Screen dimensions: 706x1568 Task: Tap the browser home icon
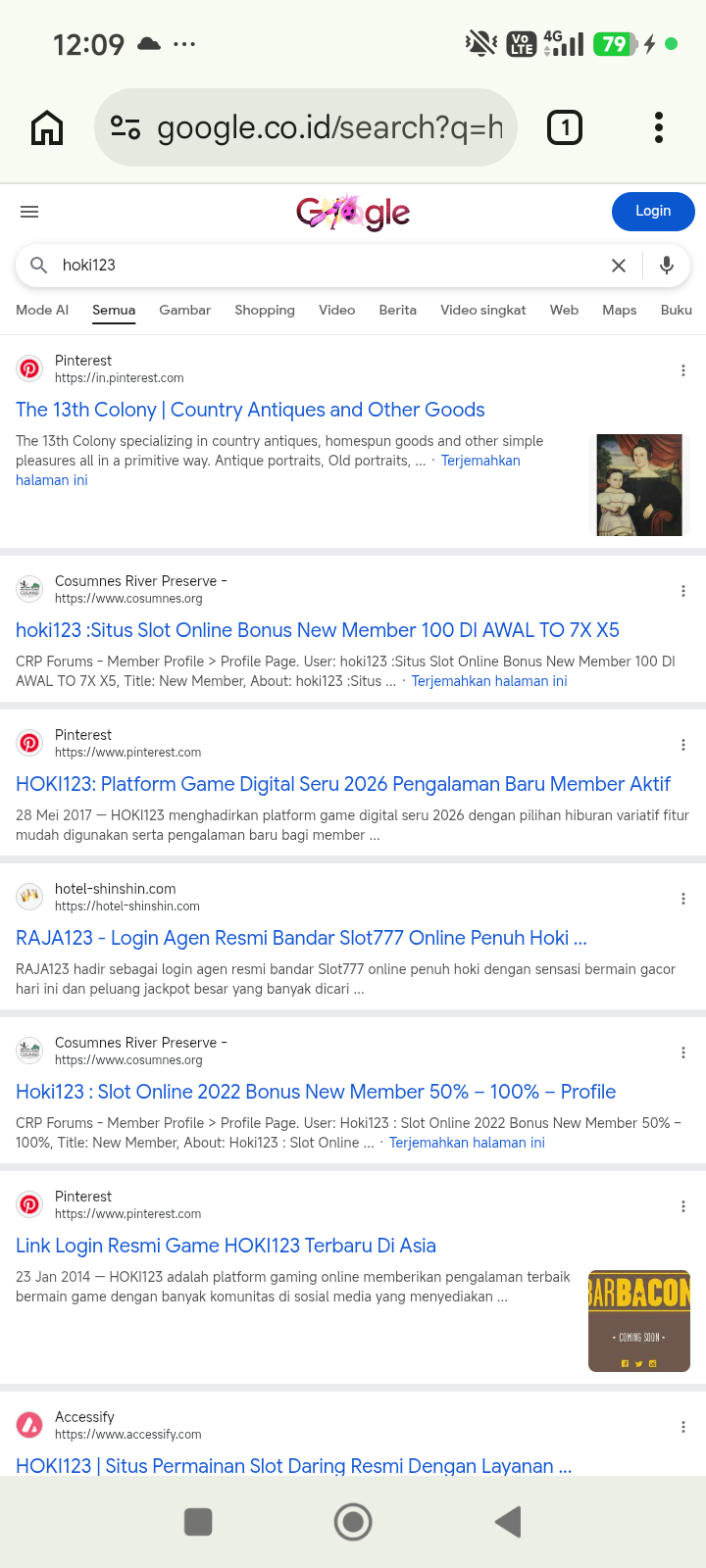pyautogui.click(x=47, y=127)
